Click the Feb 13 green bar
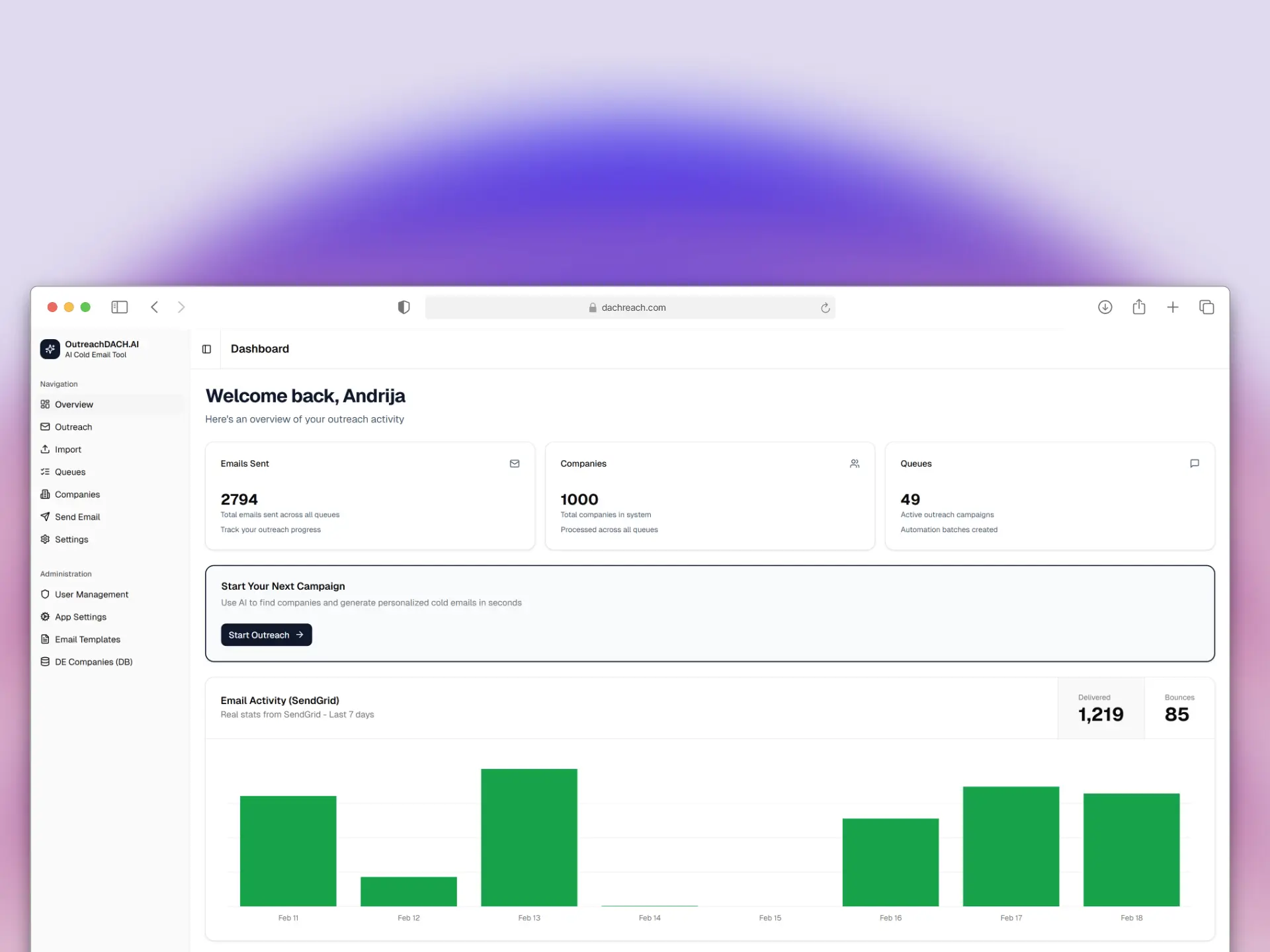 [x=529, y=837]
